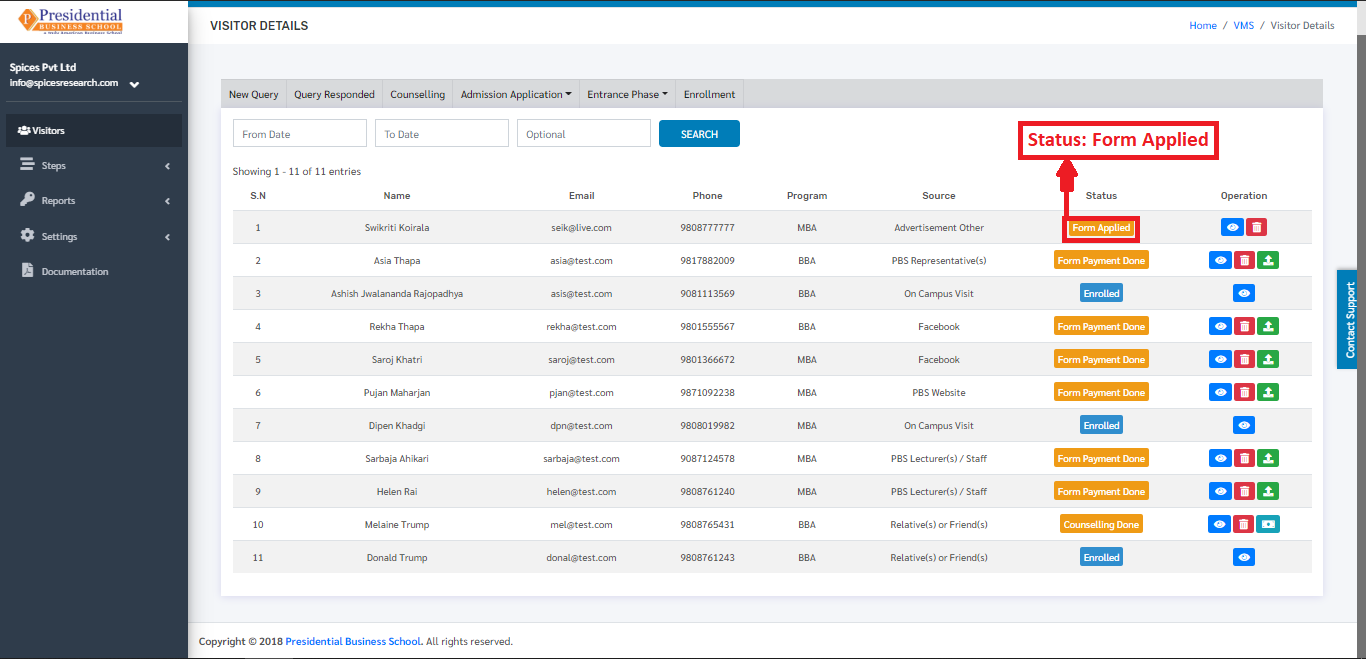Viewport: 1366px width, 659px height.
Task: Click upload icon for Rekha Thapa
Action: pyautogui.click(x=1268, y=326)
